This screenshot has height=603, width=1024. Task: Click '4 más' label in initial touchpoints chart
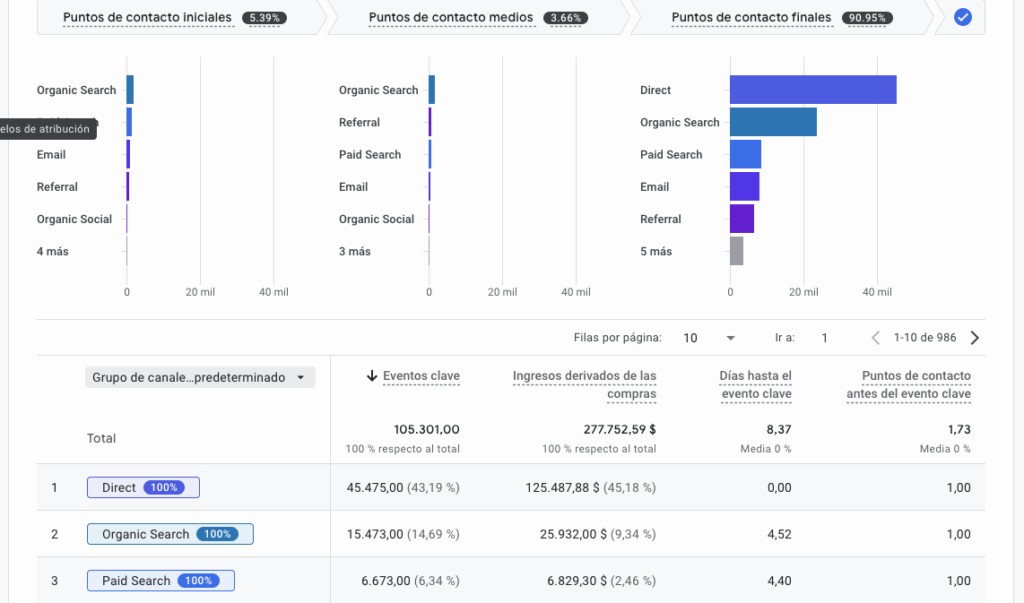pyautogui.click(x=53, y=251)
